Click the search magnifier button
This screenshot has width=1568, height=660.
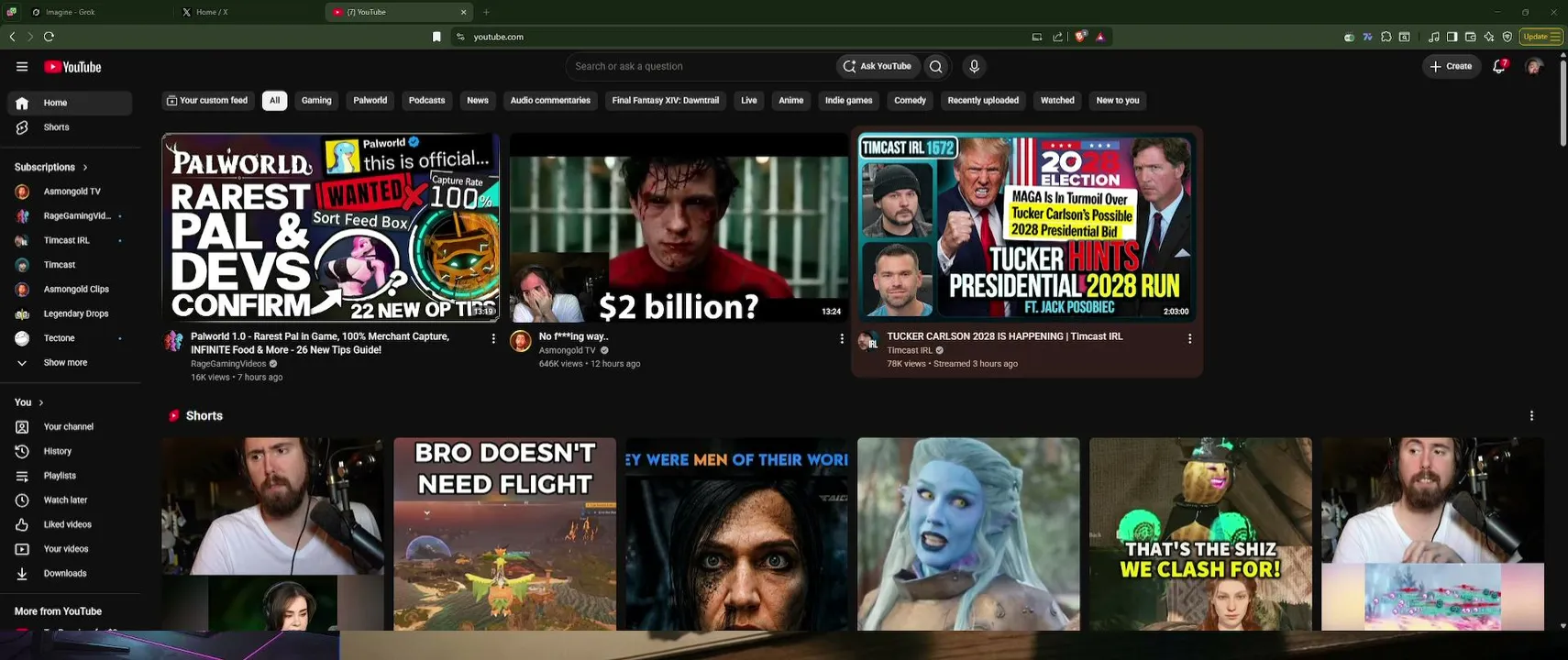(x=935, y=66)
